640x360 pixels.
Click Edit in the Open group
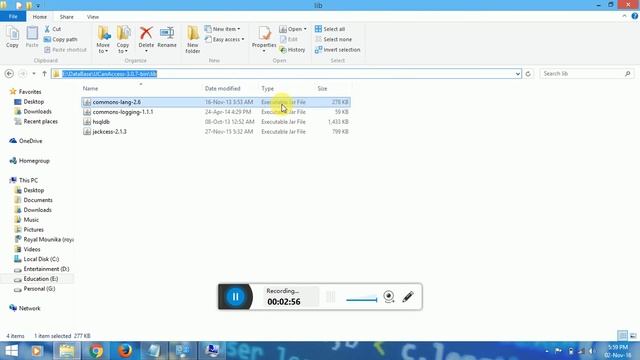point(289,39)
